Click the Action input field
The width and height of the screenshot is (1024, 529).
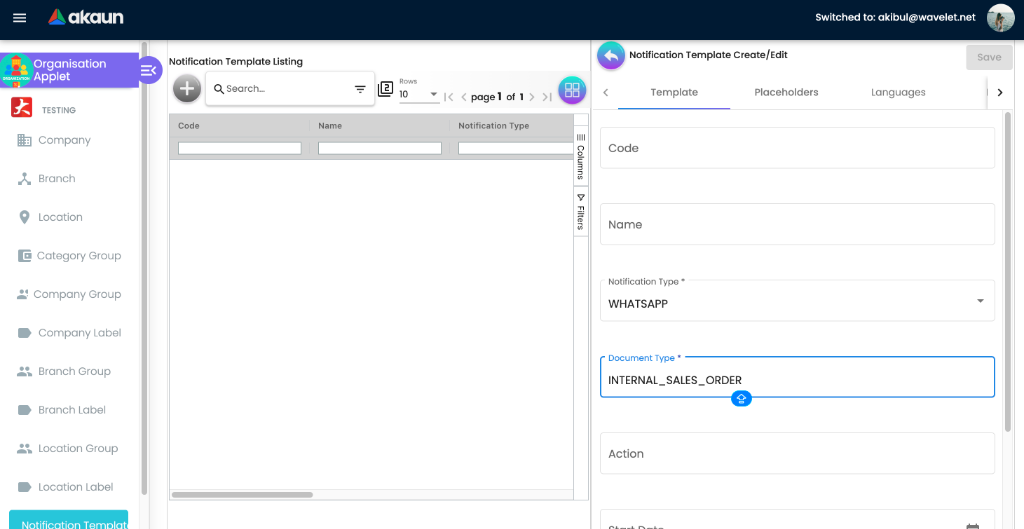[797, 453]
